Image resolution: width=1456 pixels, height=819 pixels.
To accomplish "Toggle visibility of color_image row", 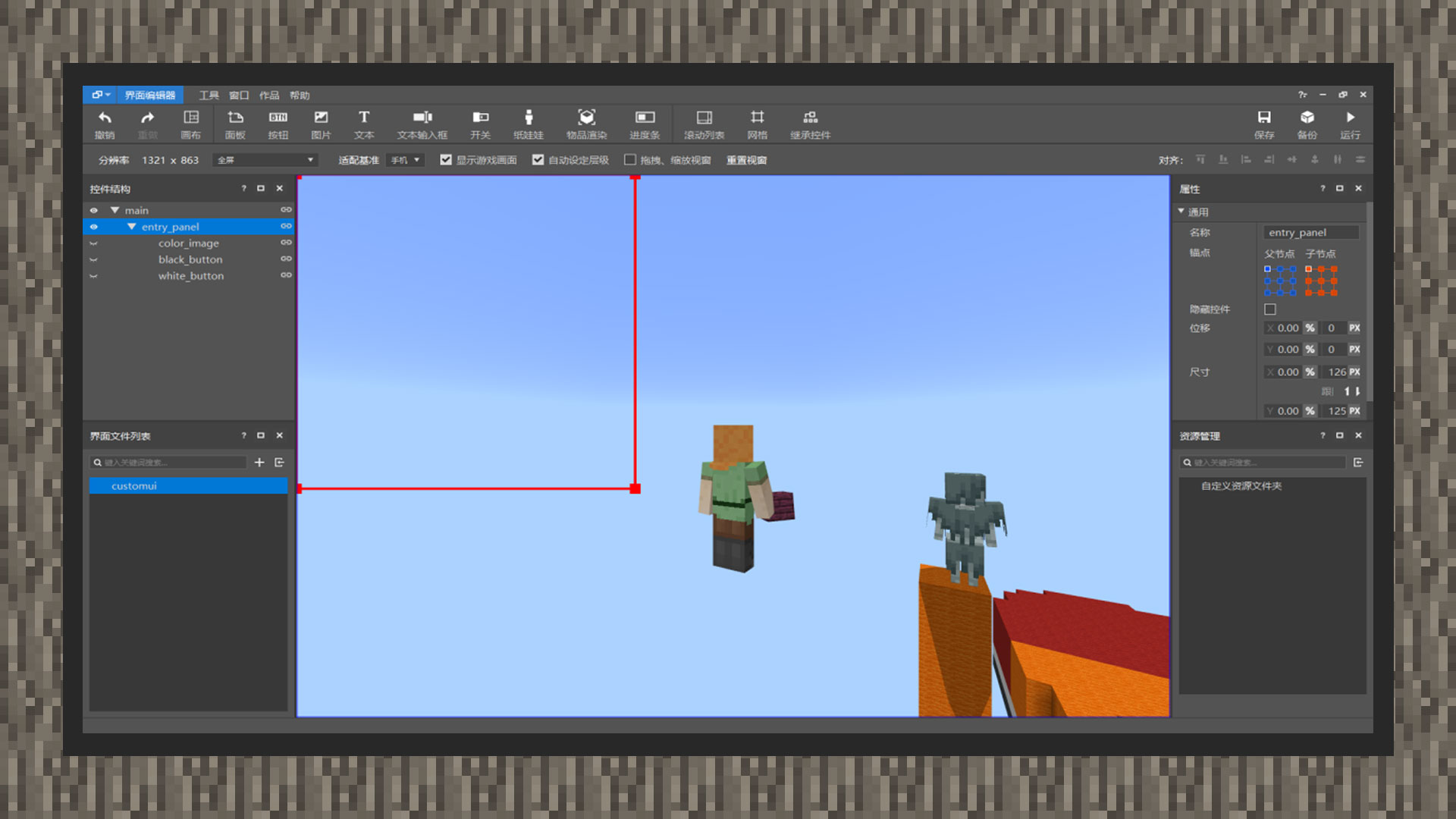I will pyautogui.click(x=94, y=243).
